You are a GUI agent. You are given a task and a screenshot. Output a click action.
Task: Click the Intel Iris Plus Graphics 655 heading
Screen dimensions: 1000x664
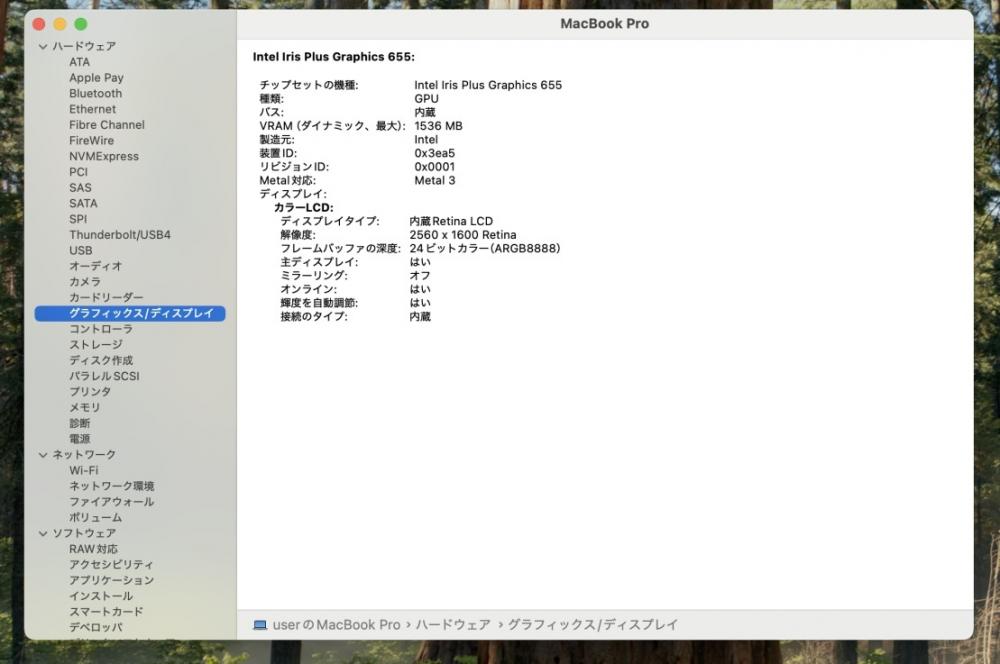[x=334, y=57]
